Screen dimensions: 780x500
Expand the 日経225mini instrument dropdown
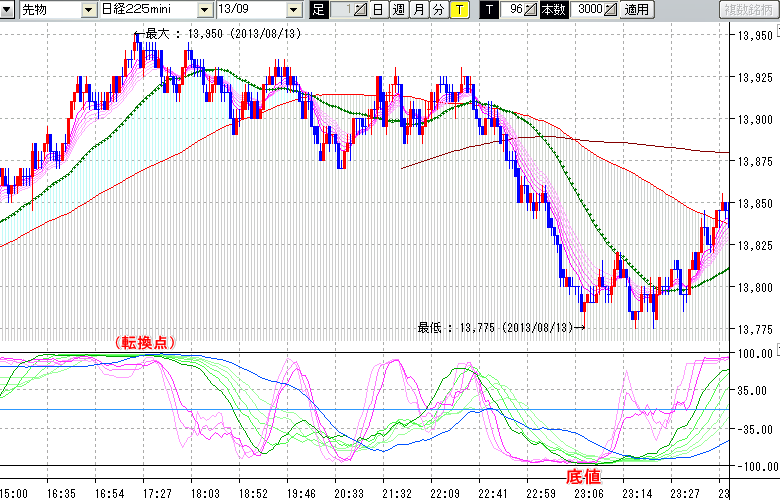point(204,10)
